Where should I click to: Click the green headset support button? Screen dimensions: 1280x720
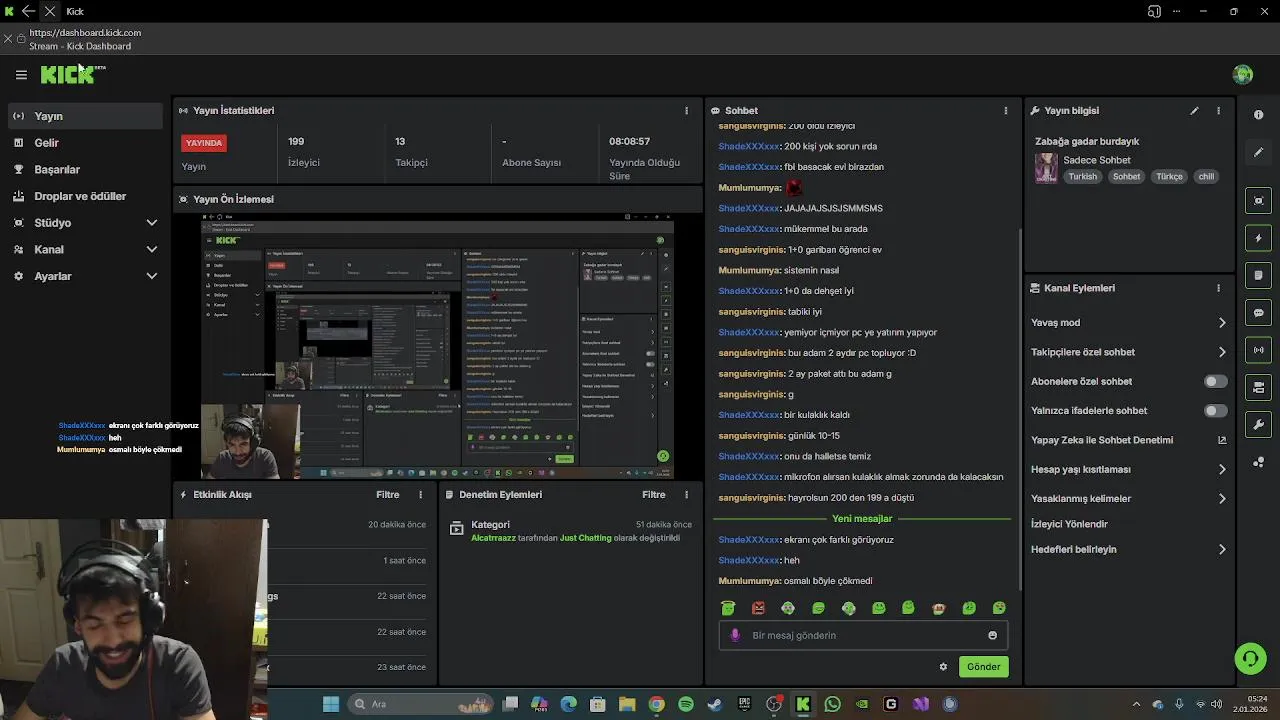point(1249,658)
